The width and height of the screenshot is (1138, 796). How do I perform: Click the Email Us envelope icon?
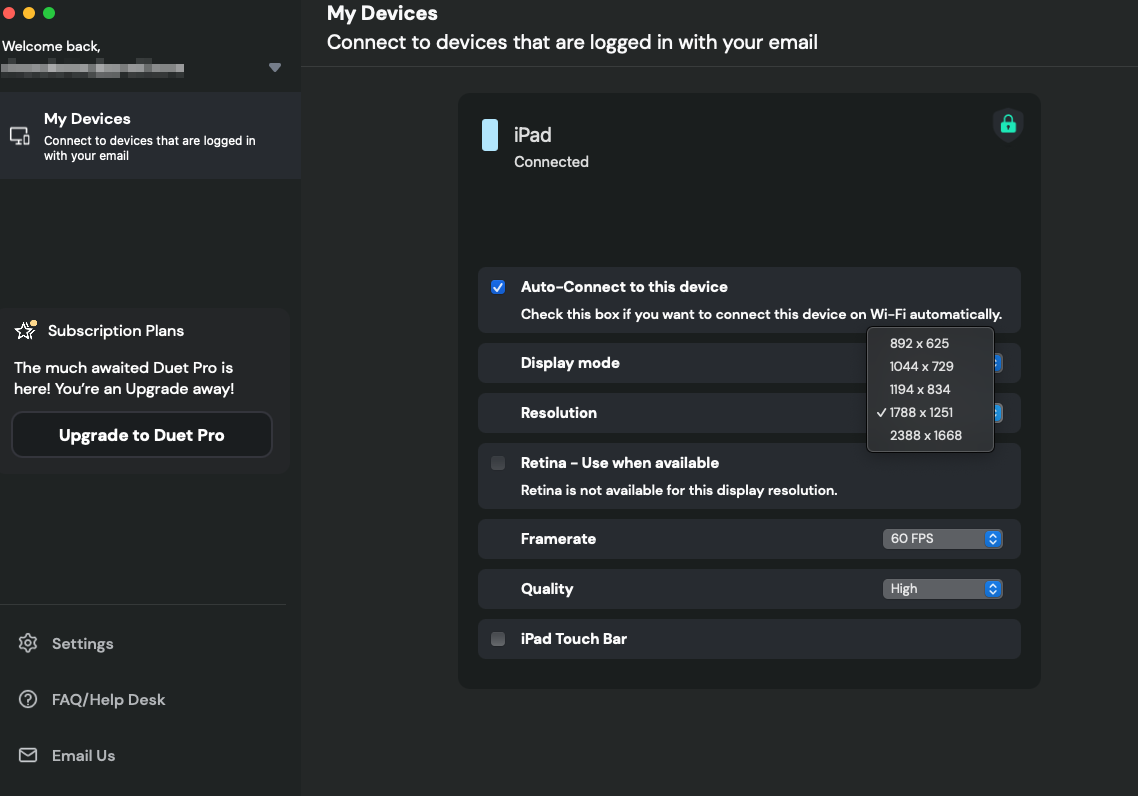tap(28, 755)
